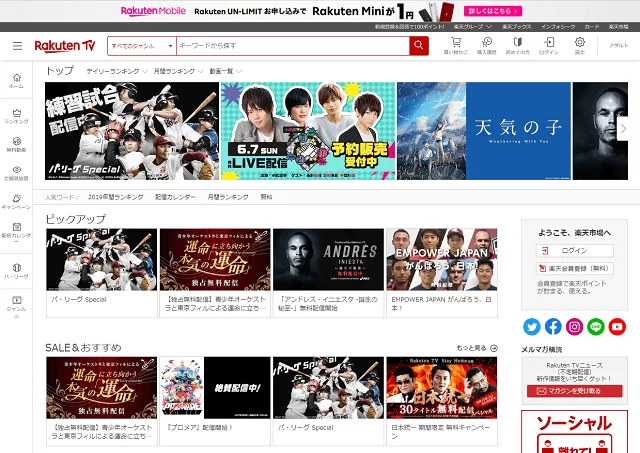Open the 6.7 SUN LIVE配信 banner
The width and height of the screenshot is (640, 453).
click(308, 131)
